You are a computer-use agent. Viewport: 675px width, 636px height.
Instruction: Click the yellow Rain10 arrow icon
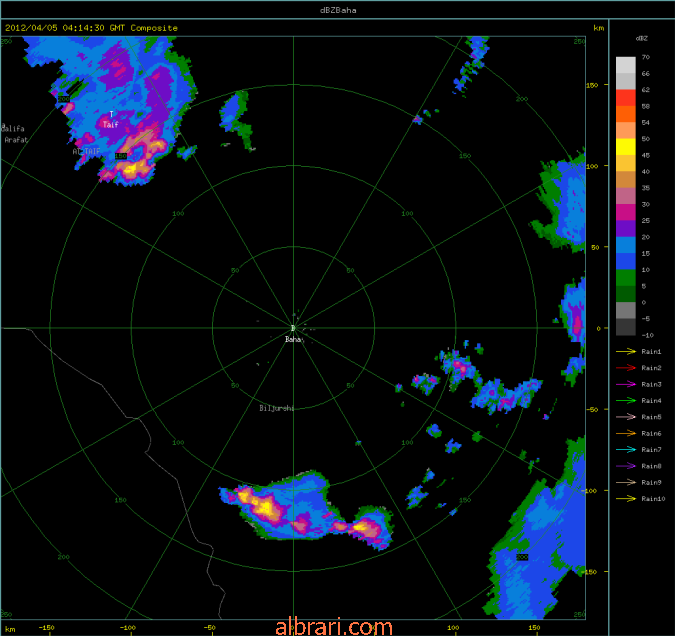click(x=626, y=499)
